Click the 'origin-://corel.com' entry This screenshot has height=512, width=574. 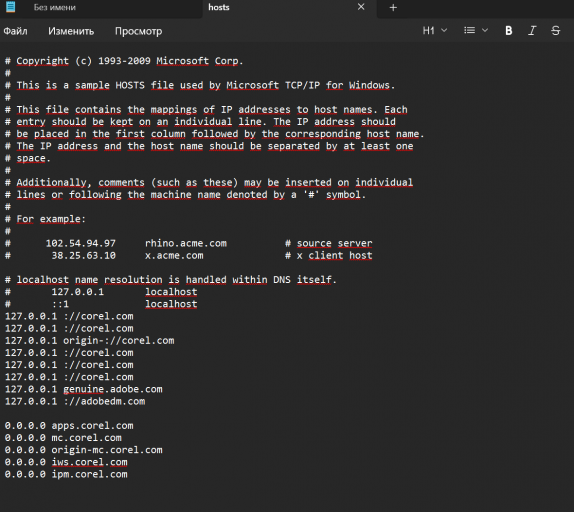click(119, 341)
